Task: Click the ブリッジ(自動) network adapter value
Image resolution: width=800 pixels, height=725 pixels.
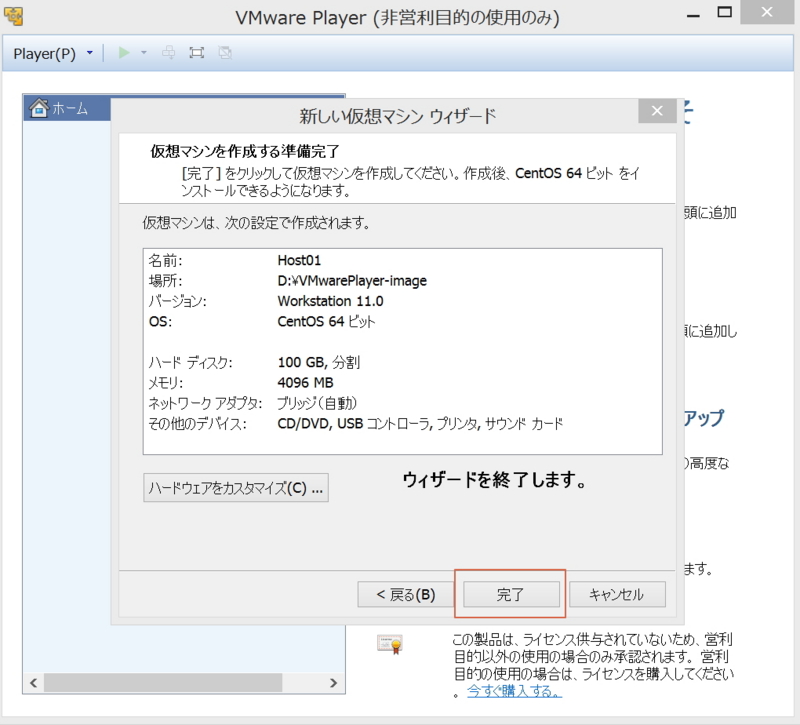Action: pos(317,403)
